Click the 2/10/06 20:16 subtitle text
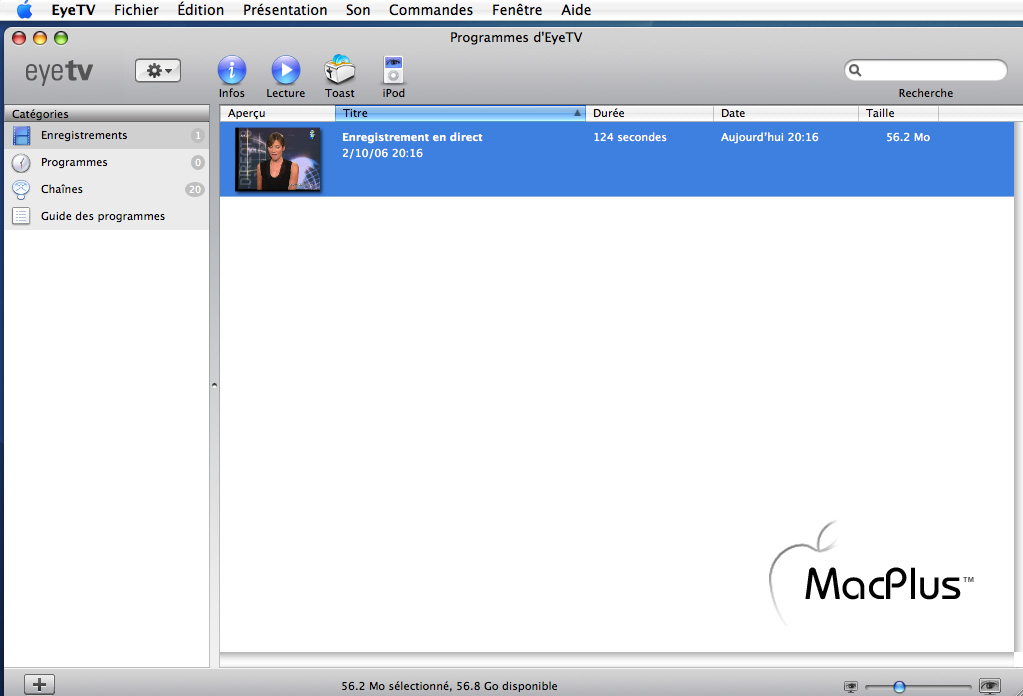 [382, 153]
